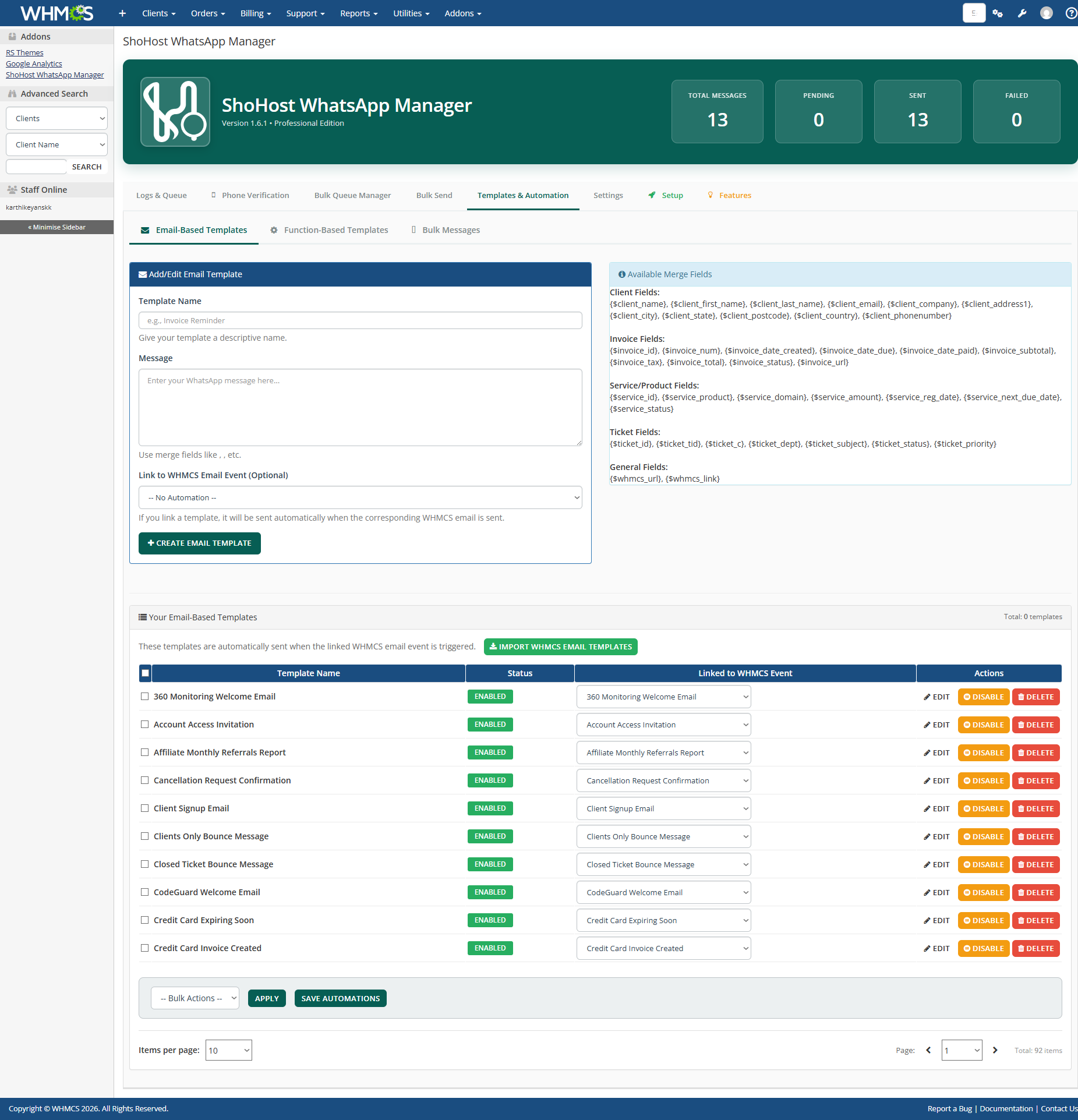1078x1120 pixels.
Task: Open linked event dropdown for Credit Card Expiring Soon
Action: [x=663, y=920]
